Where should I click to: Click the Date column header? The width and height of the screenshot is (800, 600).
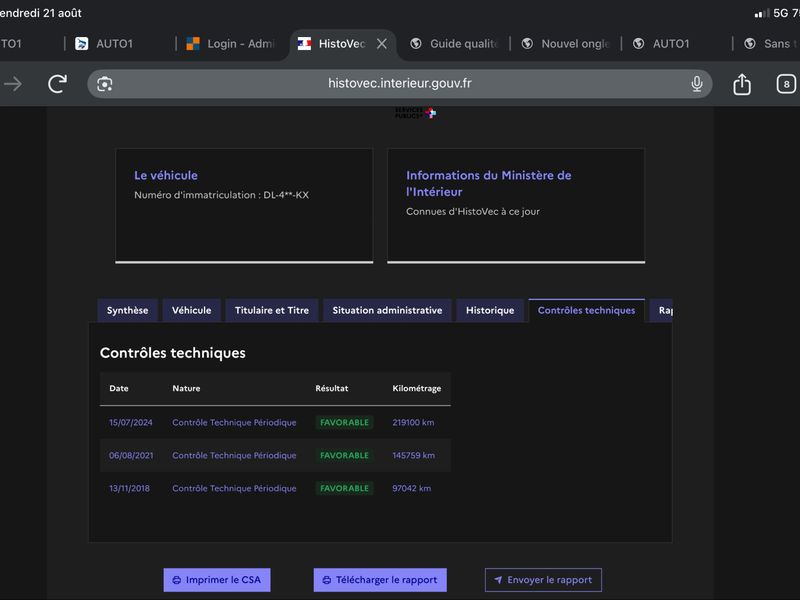coord(119,388)
